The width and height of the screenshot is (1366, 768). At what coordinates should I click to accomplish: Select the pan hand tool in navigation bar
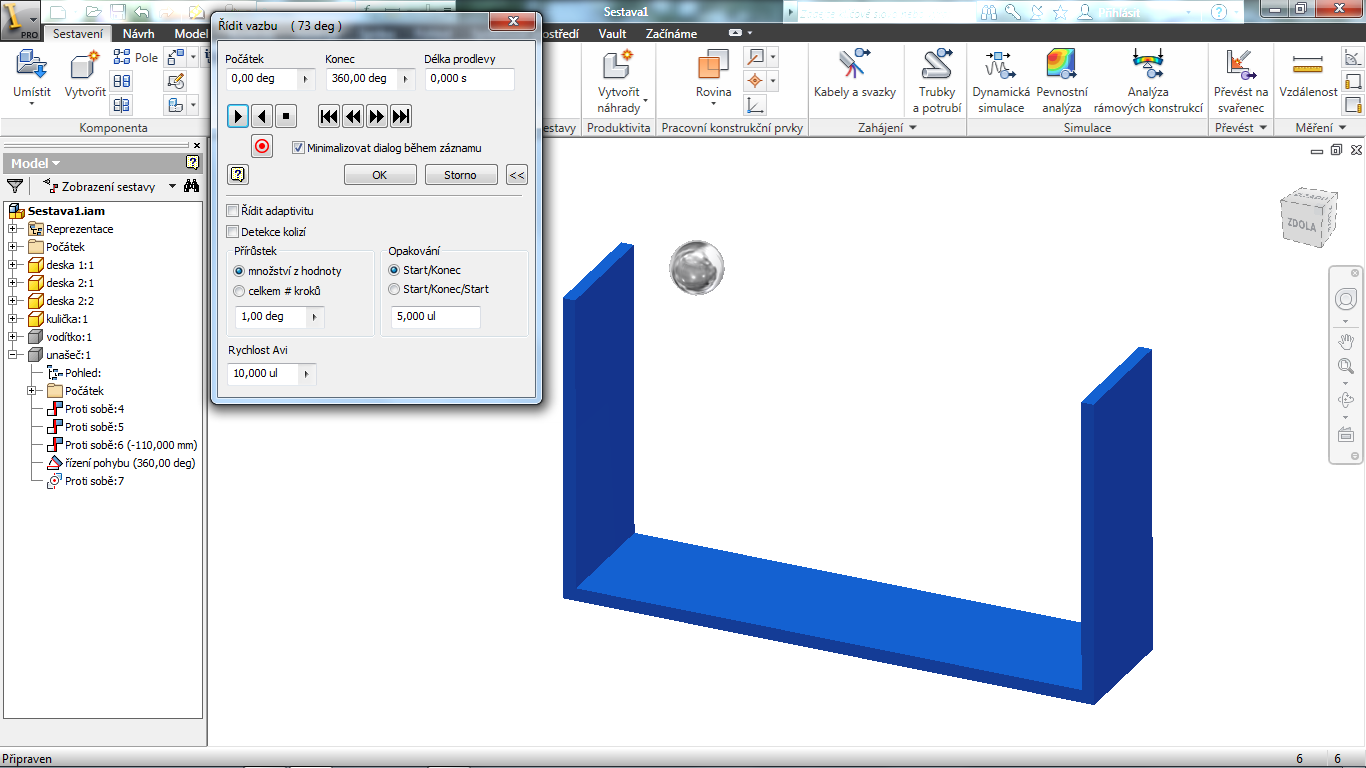(1346, 340)
